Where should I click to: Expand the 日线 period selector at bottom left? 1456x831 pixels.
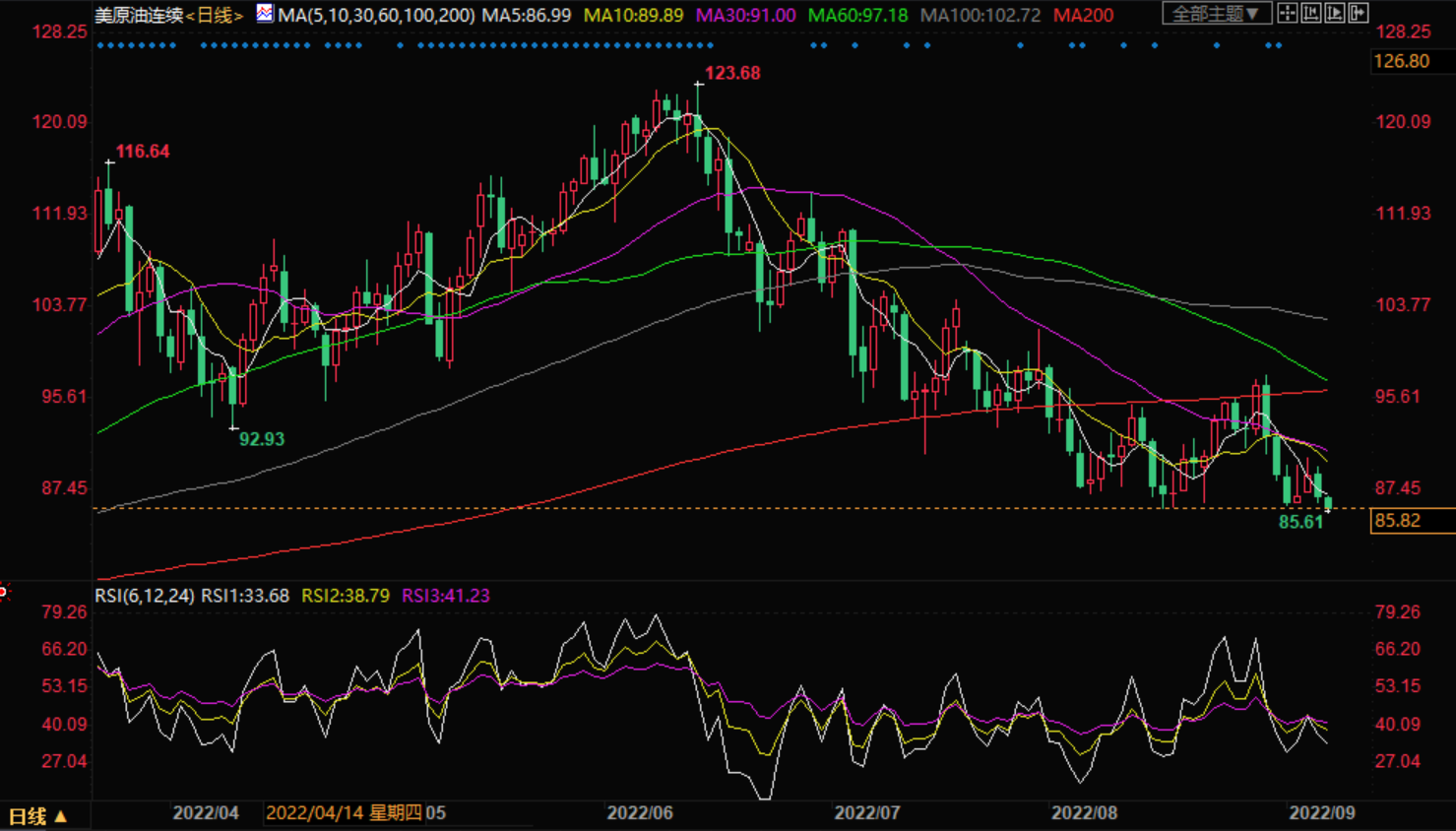[37, 816]
